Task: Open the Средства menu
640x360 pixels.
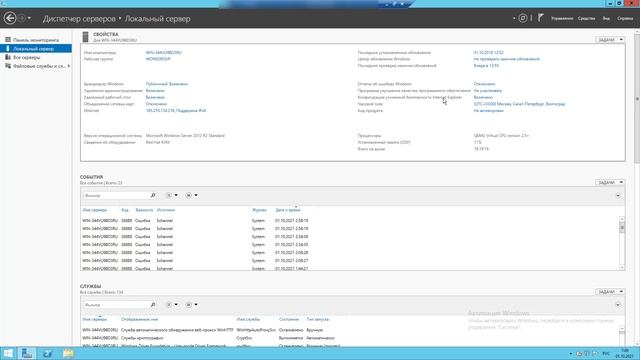Action: coord(587,18)
